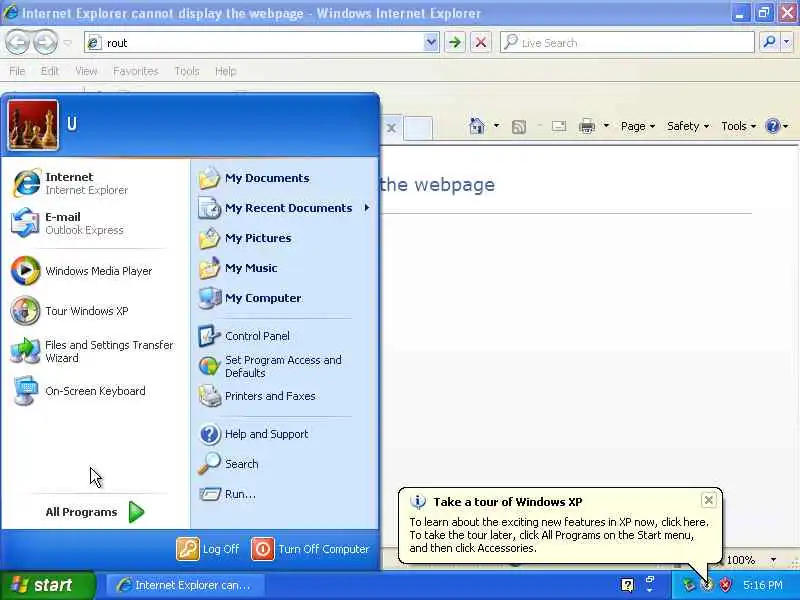Open the File menu

click(17, 71)
